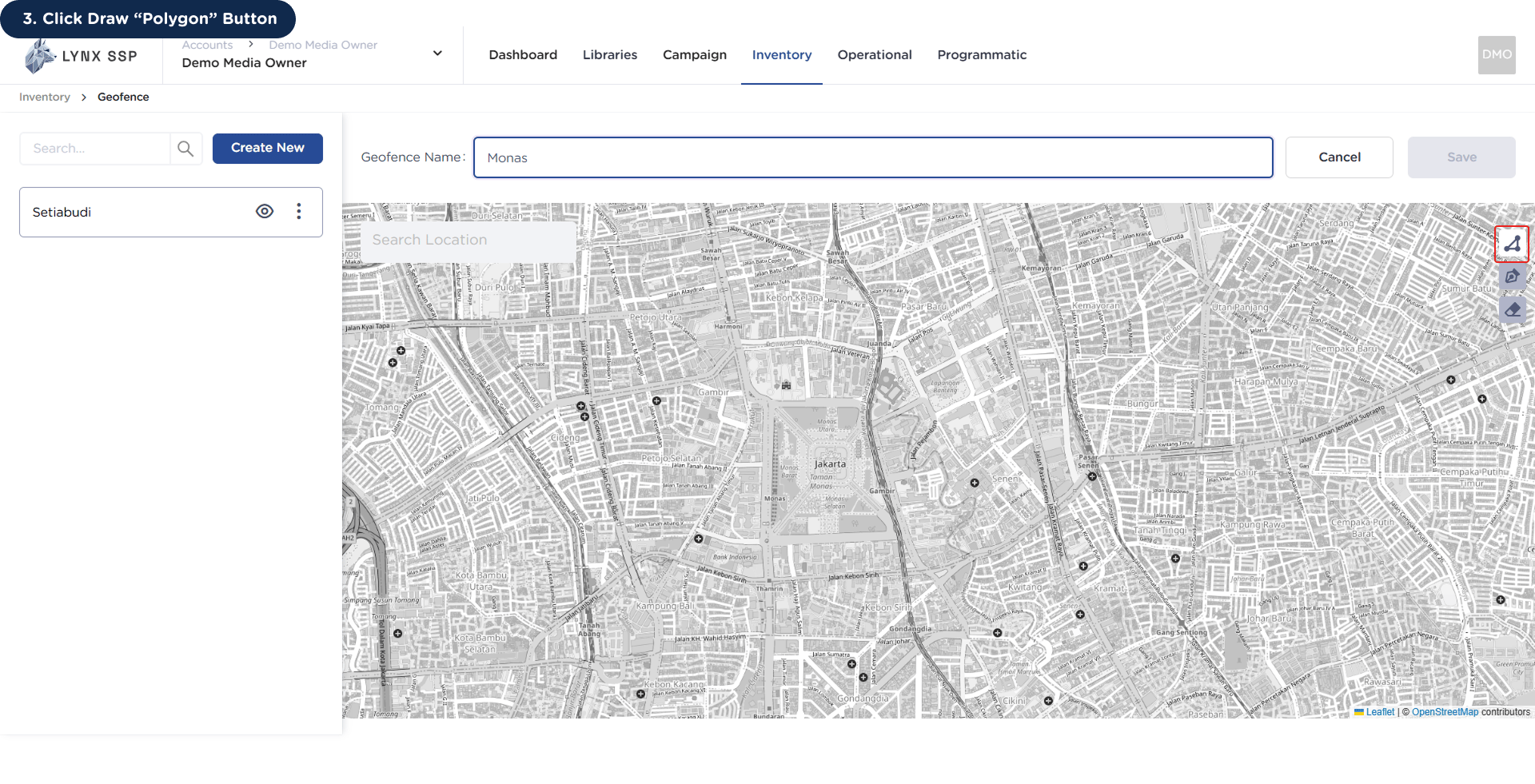Click the Inventory breadcrumb link
The image size is (1535, 784).
click(x=45, y=97)
